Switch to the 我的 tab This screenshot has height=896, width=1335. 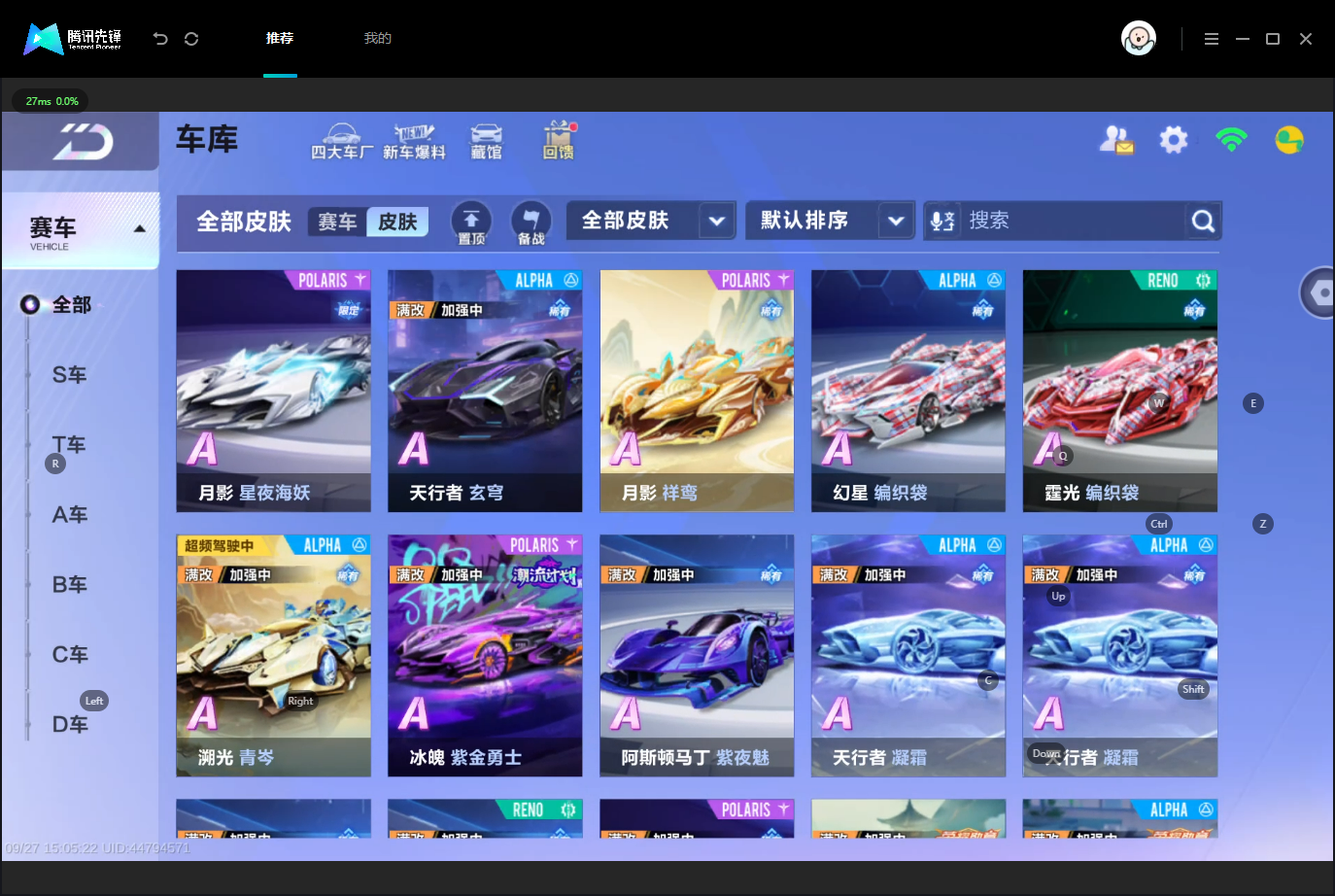(378, 39)
